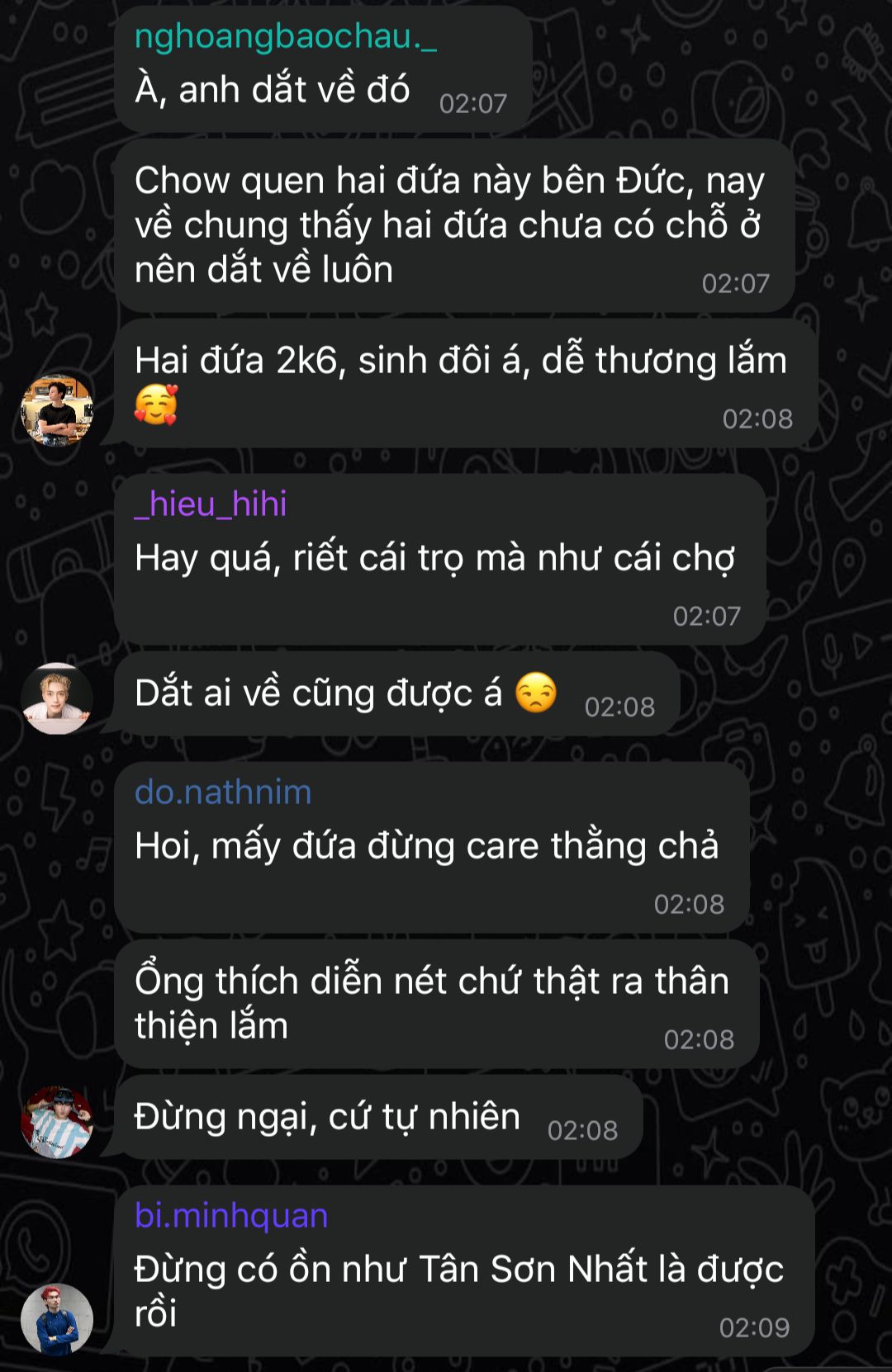Select message 'À, anh dắt về đó'

click(x=323, y=69)
